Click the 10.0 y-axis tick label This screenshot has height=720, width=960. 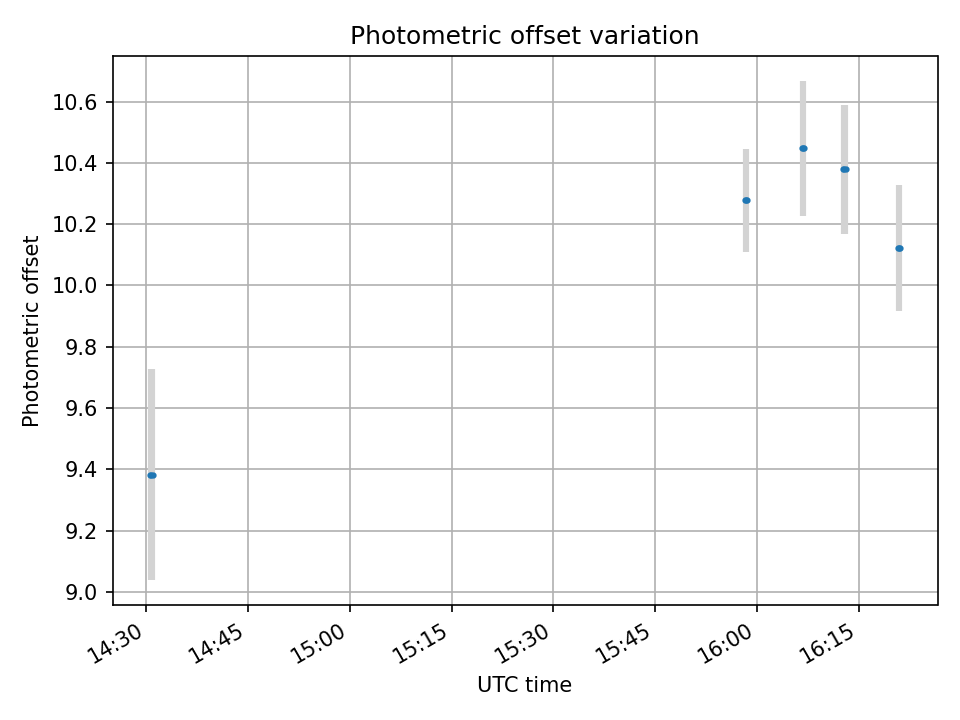(x=75, y=286)
